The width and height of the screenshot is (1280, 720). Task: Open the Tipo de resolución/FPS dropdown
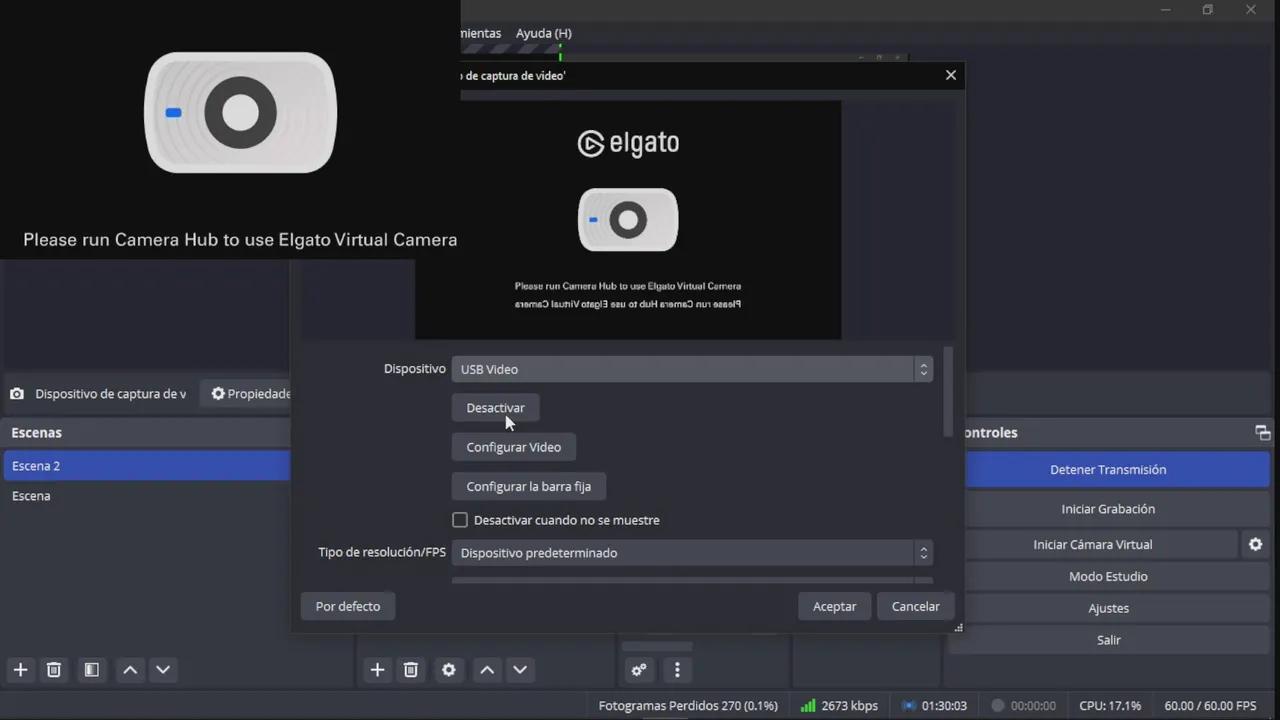[x=692, y=553]
